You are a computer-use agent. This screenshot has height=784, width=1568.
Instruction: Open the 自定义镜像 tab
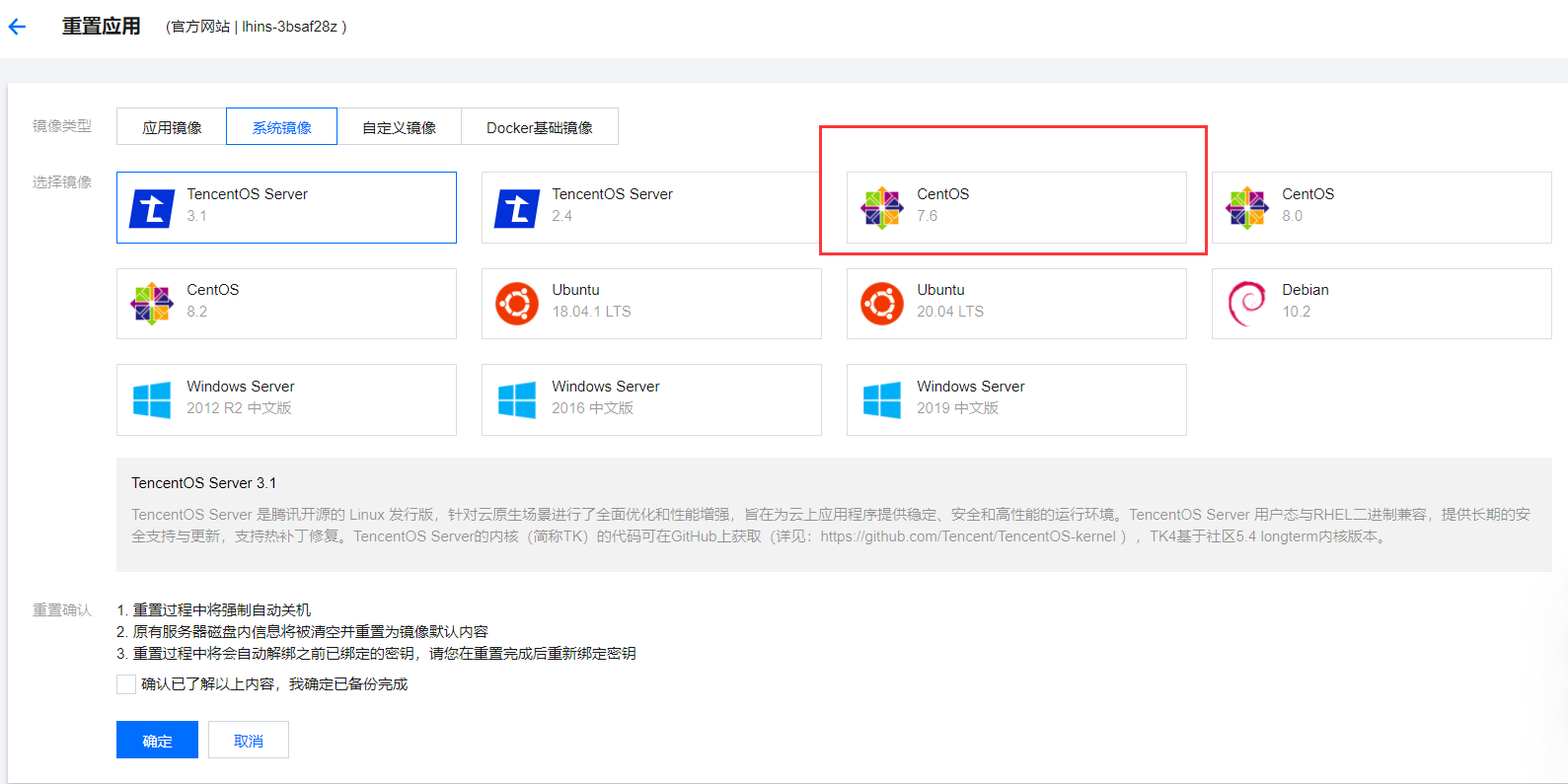coord(399,127)
